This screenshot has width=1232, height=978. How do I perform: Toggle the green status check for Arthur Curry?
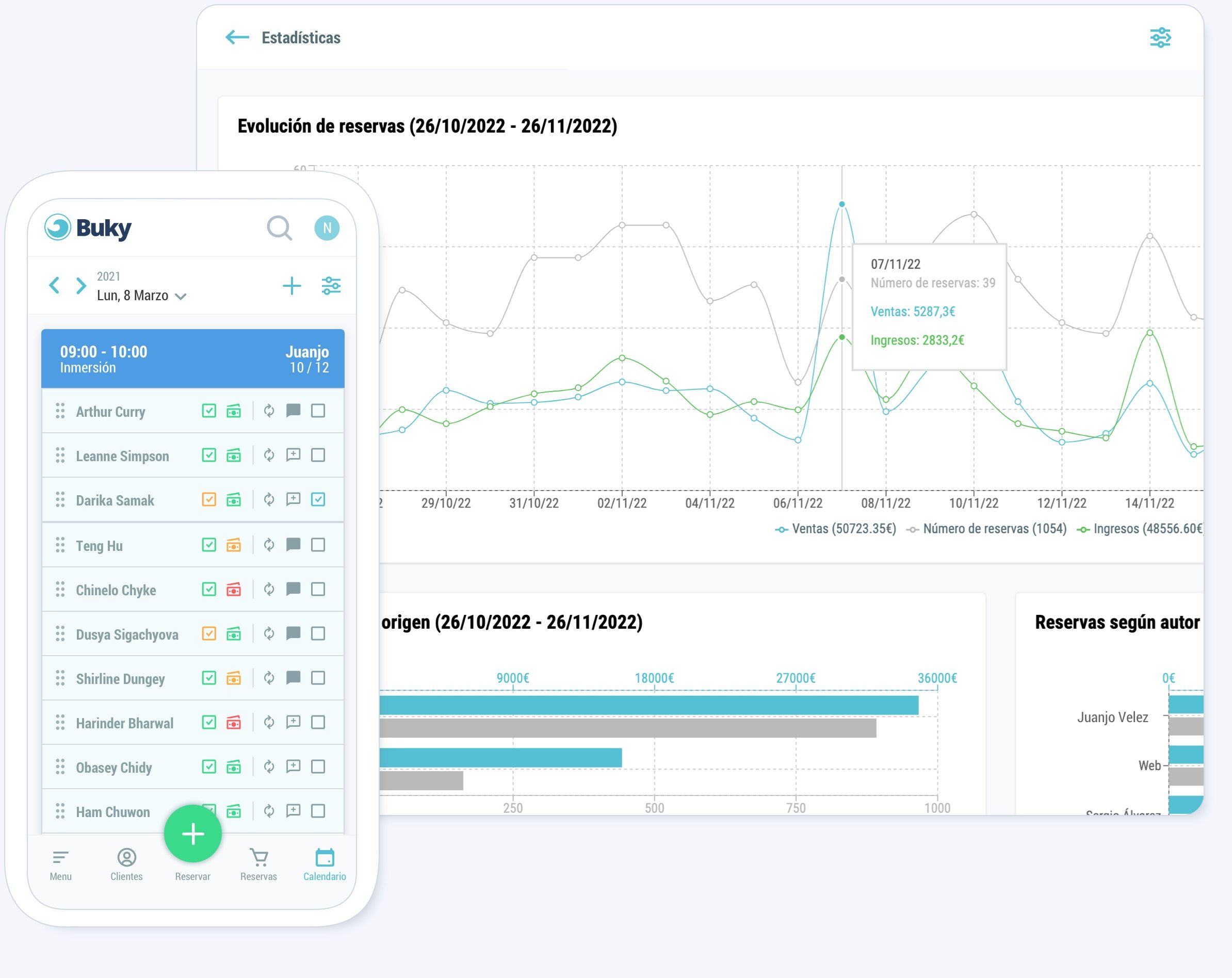pyautogui.click(x=209, y=411)
